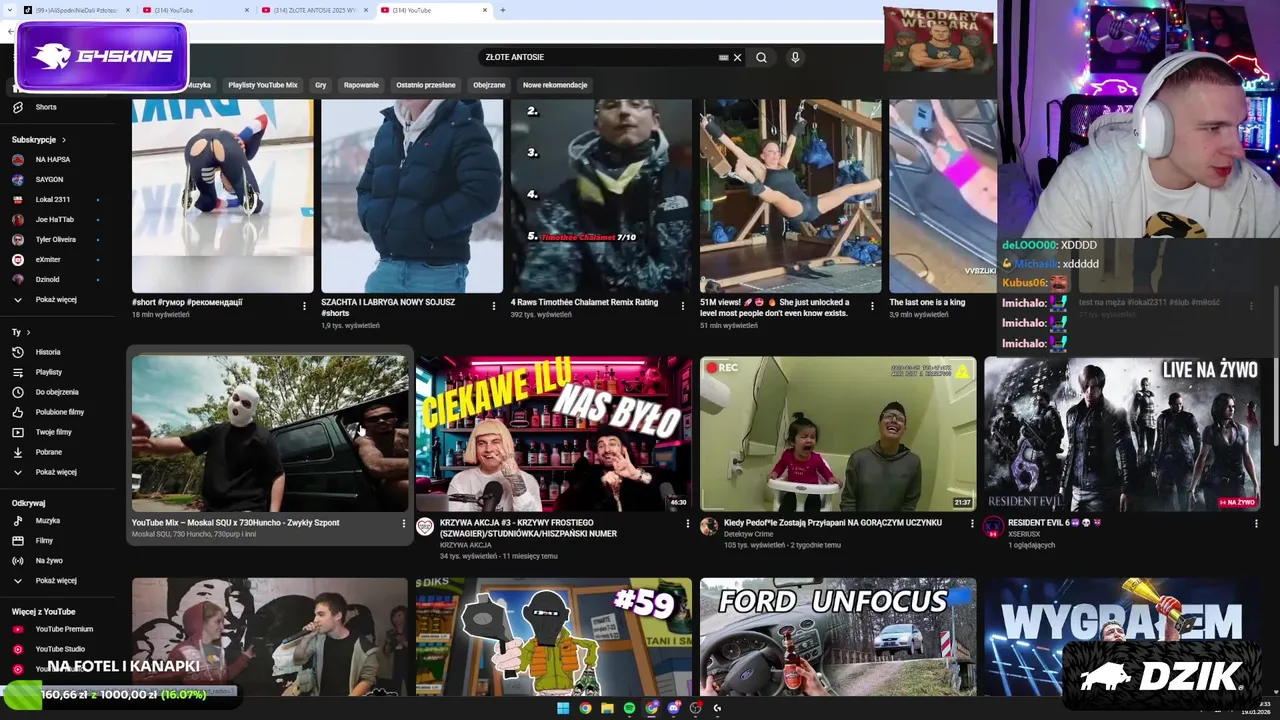Switch to the TikTok browser tab
This screenshot has height=720, width=1280.
pos(74,10)
